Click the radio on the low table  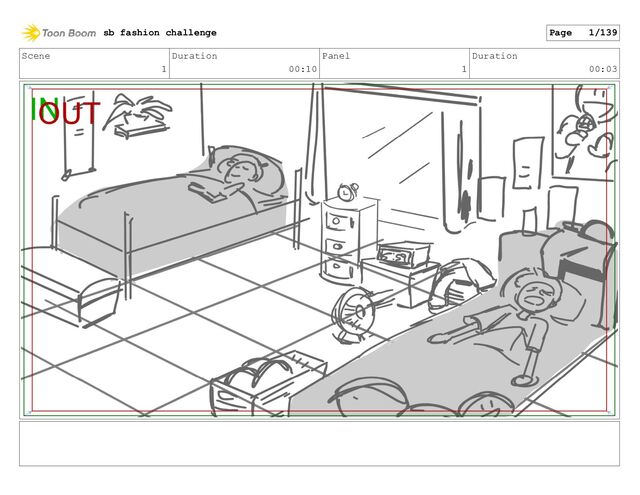pos(402,254)
